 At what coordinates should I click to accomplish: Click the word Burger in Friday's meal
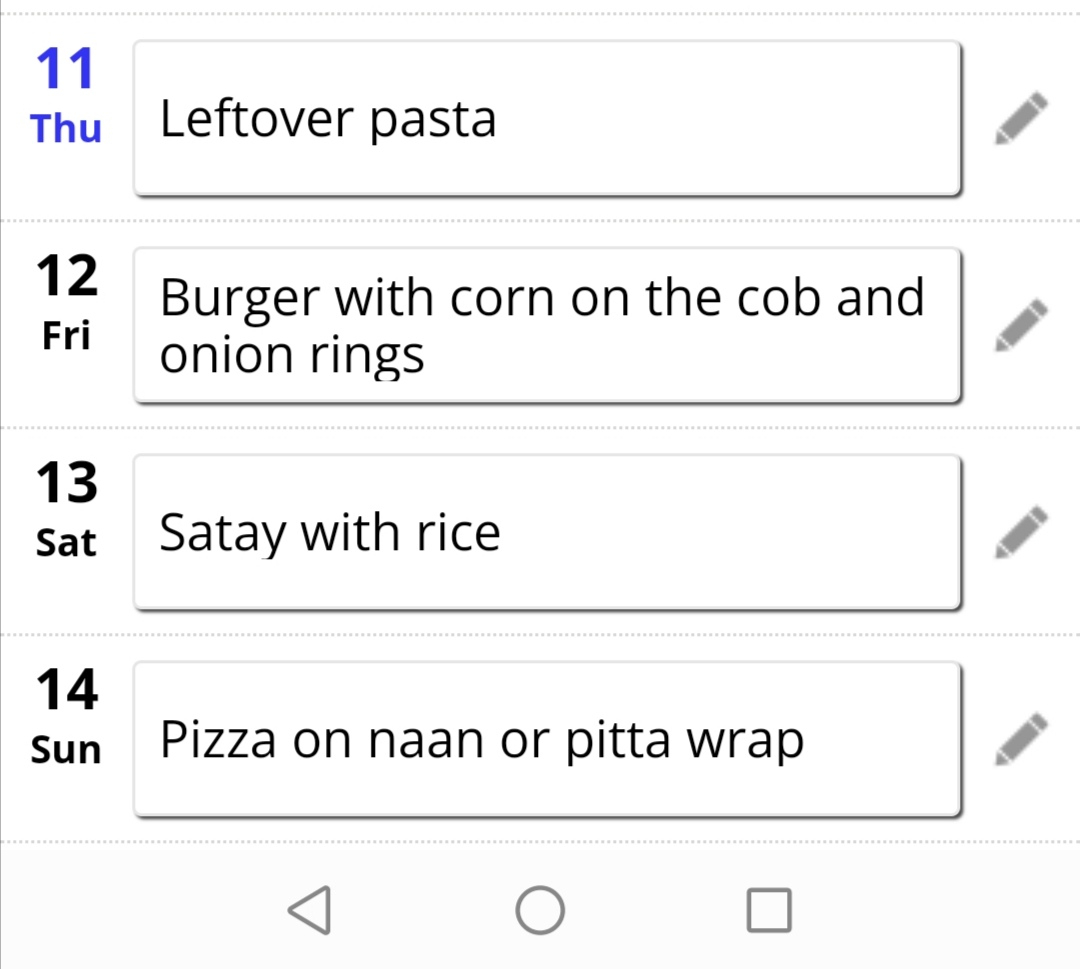point(240,298)
